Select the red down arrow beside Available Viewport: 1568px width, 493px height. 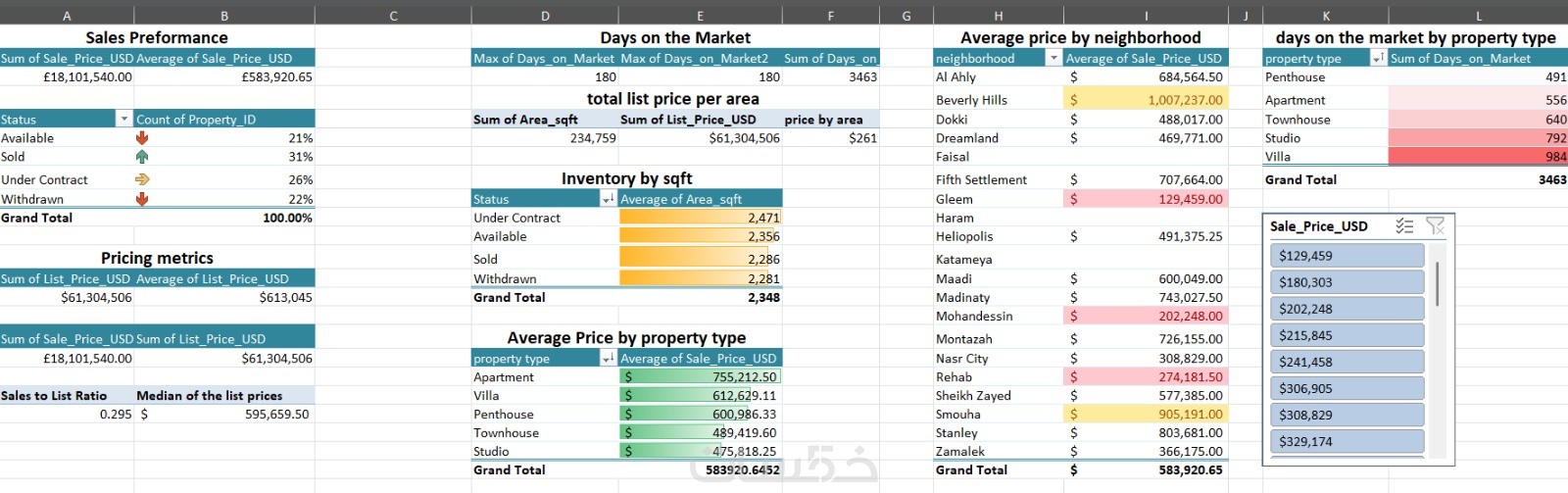(142, 138)
